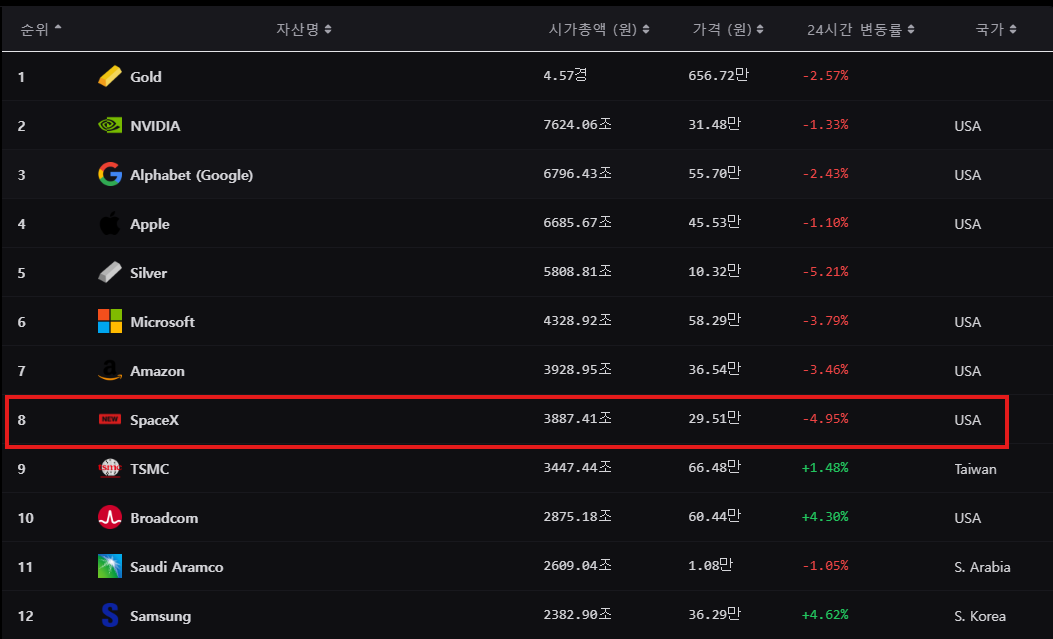
Task: Sort by 가격 (원) column header
Action: click(x=728, y=29)
